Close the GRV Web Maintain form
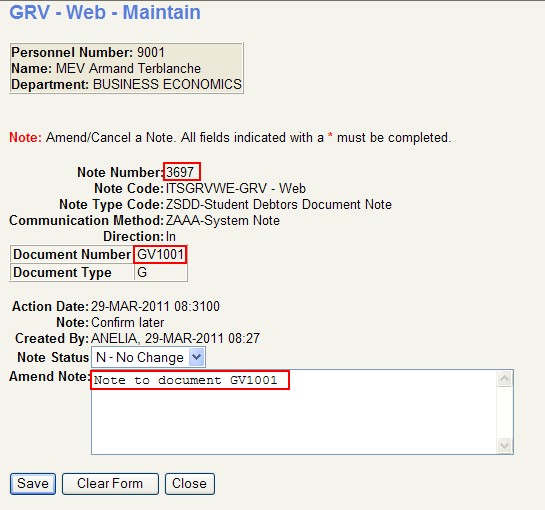The image size is (545, 510). click(189, 484)
